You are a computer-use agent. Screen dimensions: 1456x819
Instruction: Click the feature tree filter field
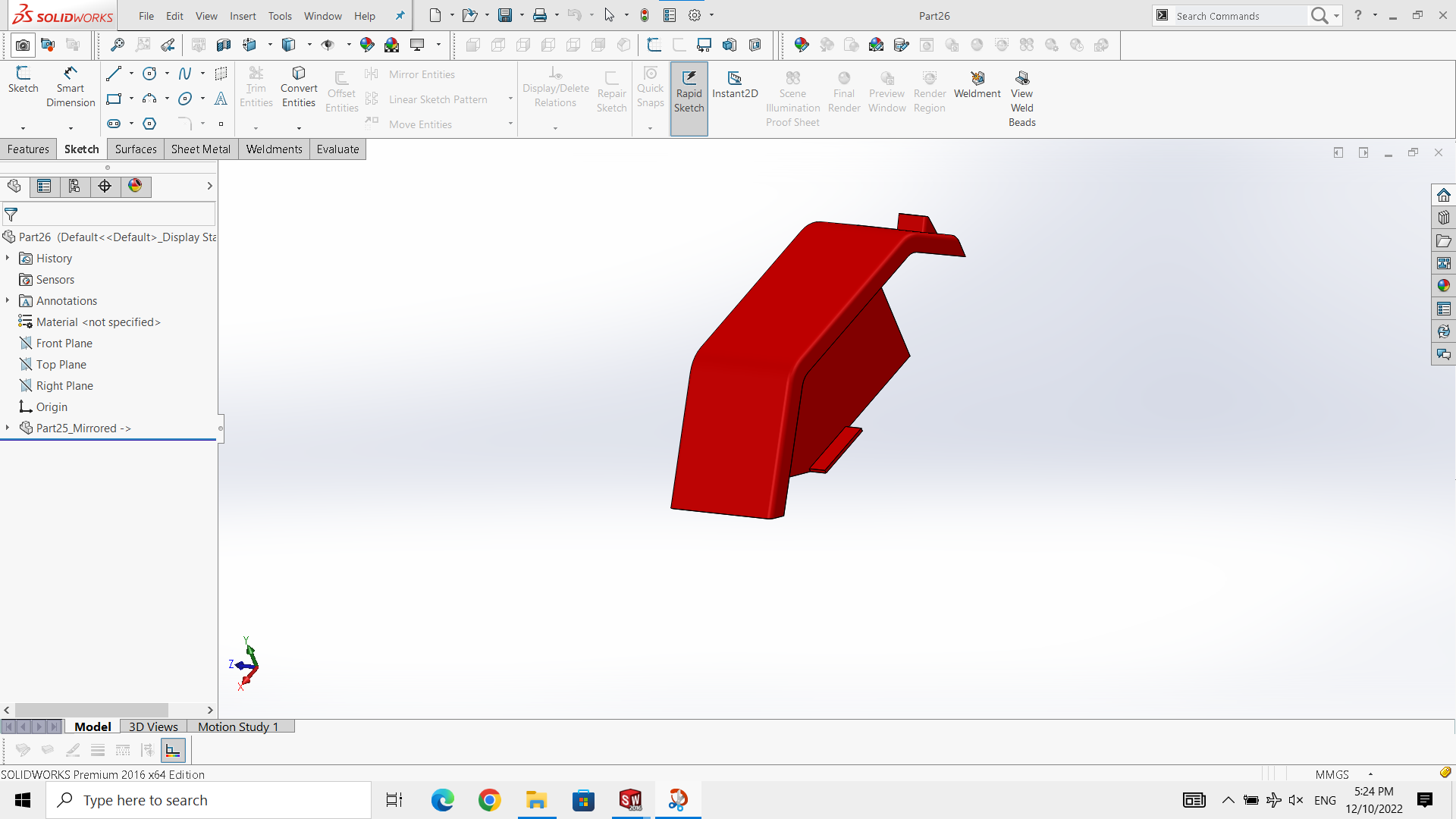[108, 215]
